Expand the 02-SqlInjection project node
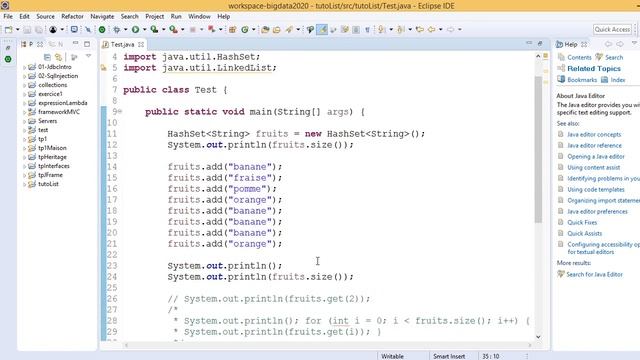 24,76
